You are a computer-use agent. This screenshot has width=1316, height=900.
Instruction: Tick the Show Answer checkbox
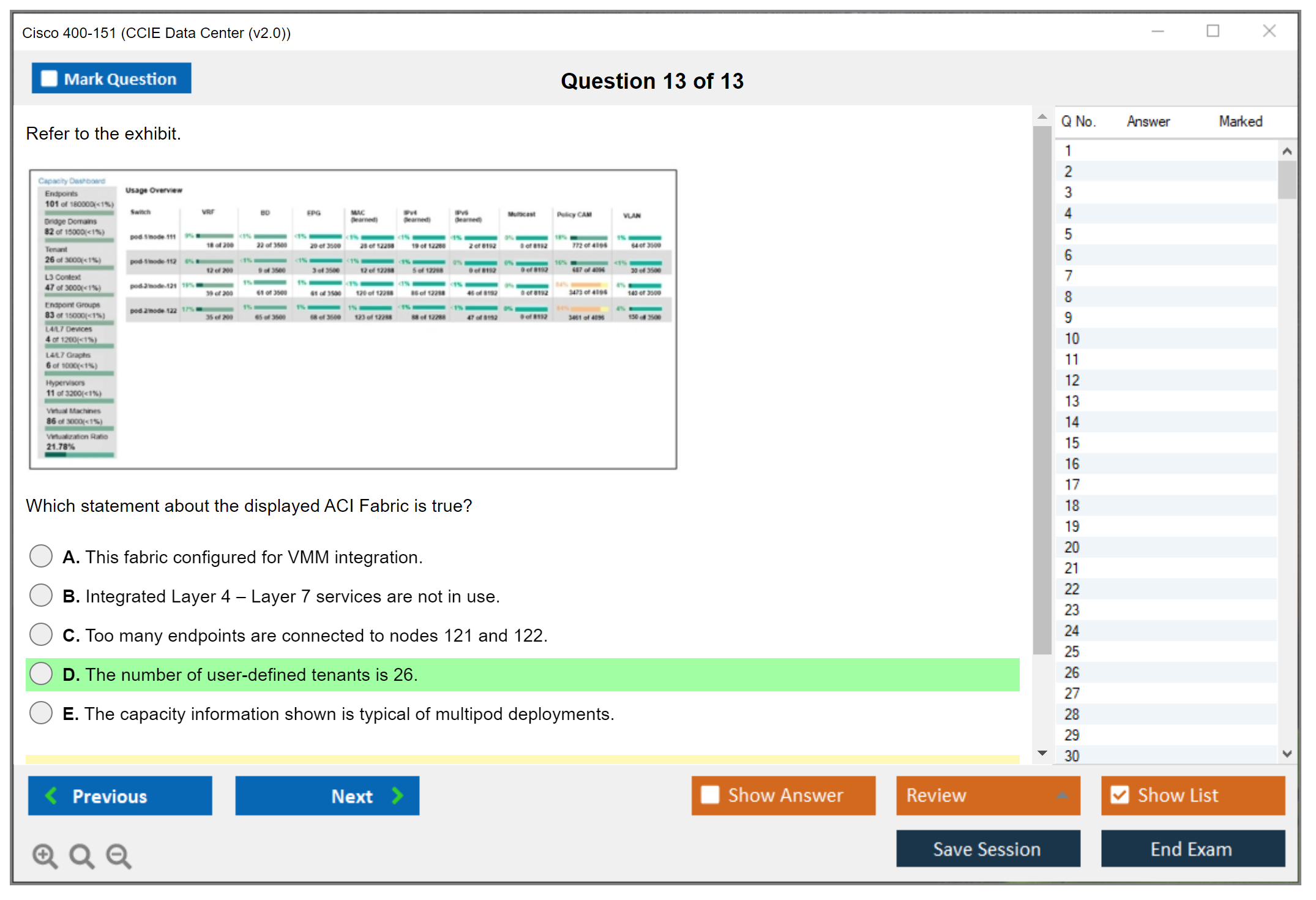(x=710, y=795)
